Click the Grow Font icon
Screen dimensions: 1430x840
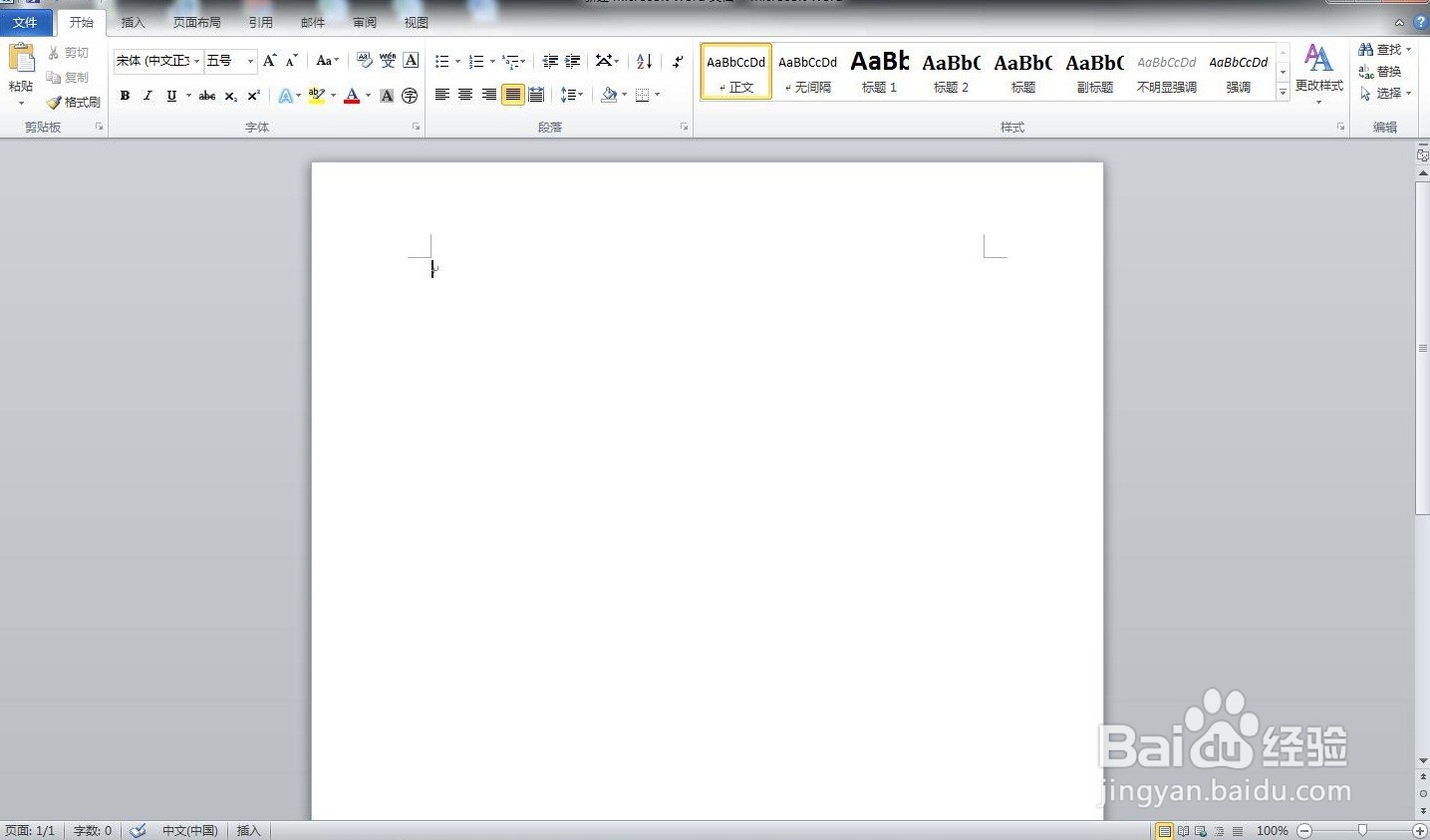270,61
